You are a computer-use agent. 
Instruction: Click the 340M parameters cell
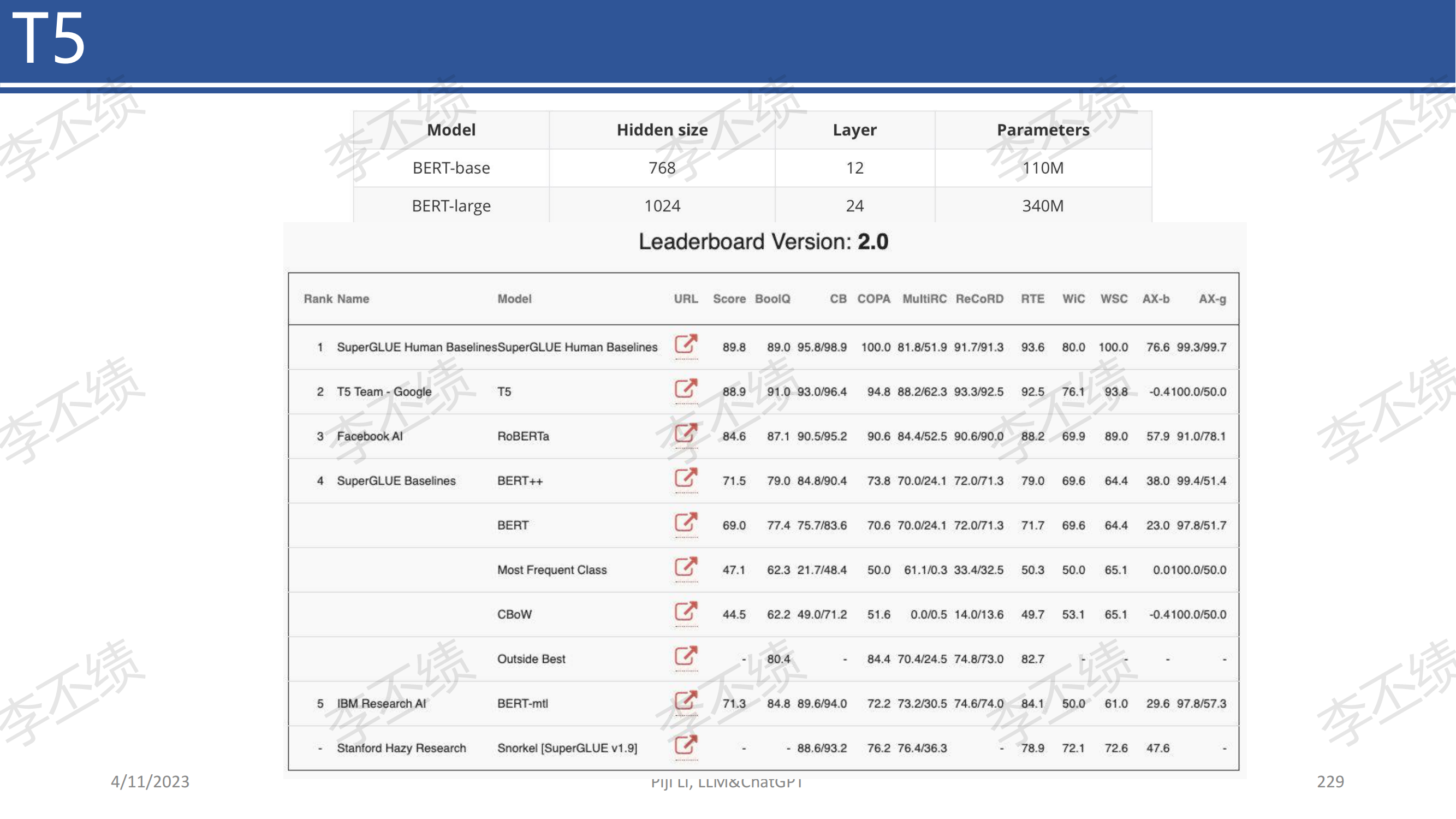click(x=1043, y=206)
